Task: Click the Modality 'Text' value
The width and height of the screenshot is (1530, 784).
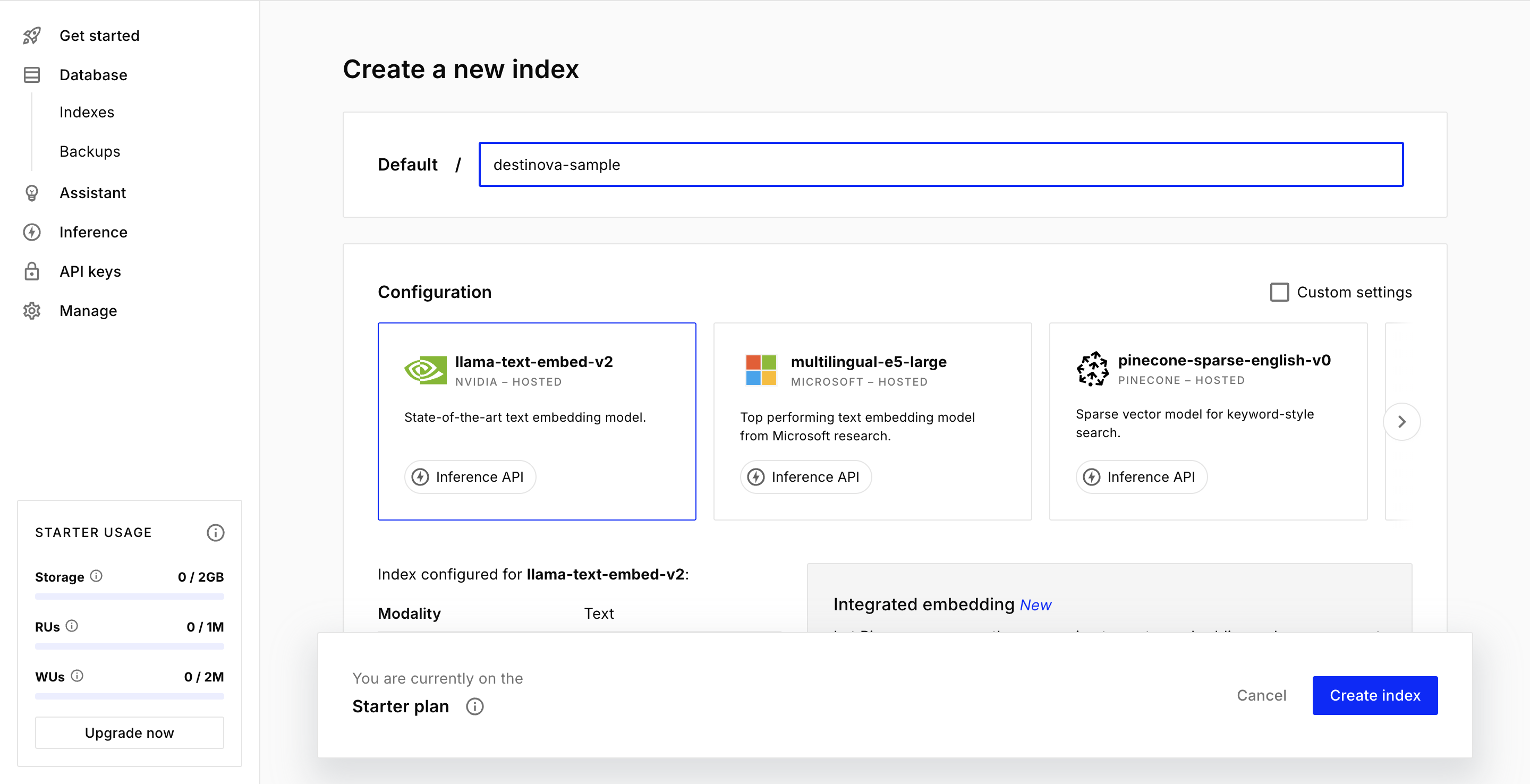Action: tap(599, 613)
